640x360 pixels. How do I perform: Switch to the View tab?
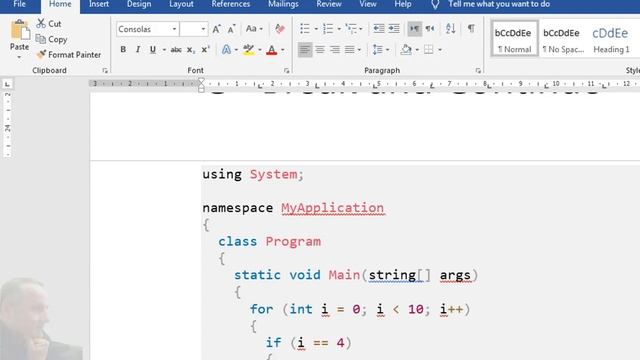368,4
